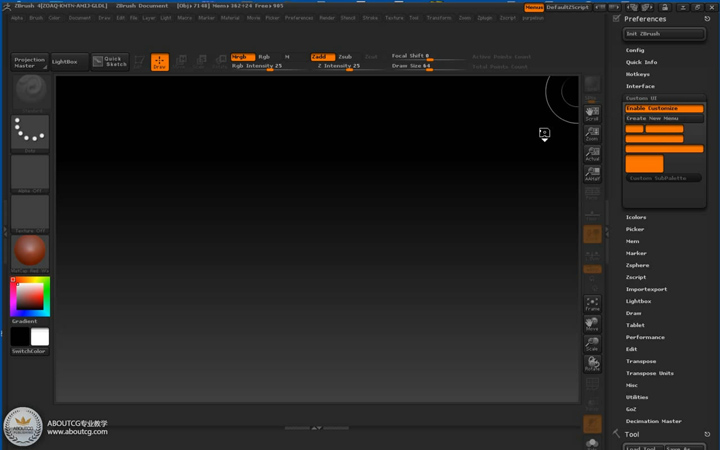Click the Zoom canvas icon
The height and width of the screenshot is (450, 720).
pos(592,134)
